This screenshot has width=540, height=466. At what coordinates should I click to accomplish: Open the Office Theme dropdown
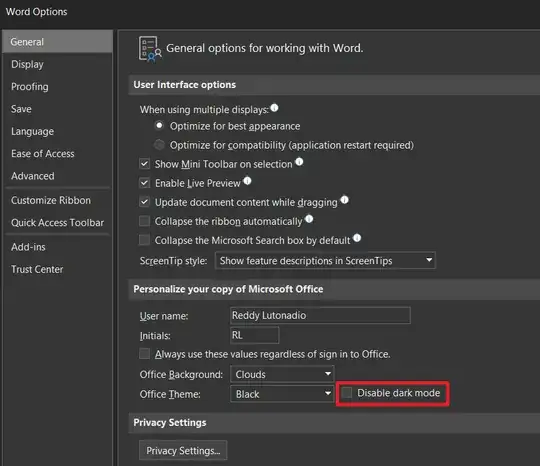[x=282, y=394]
